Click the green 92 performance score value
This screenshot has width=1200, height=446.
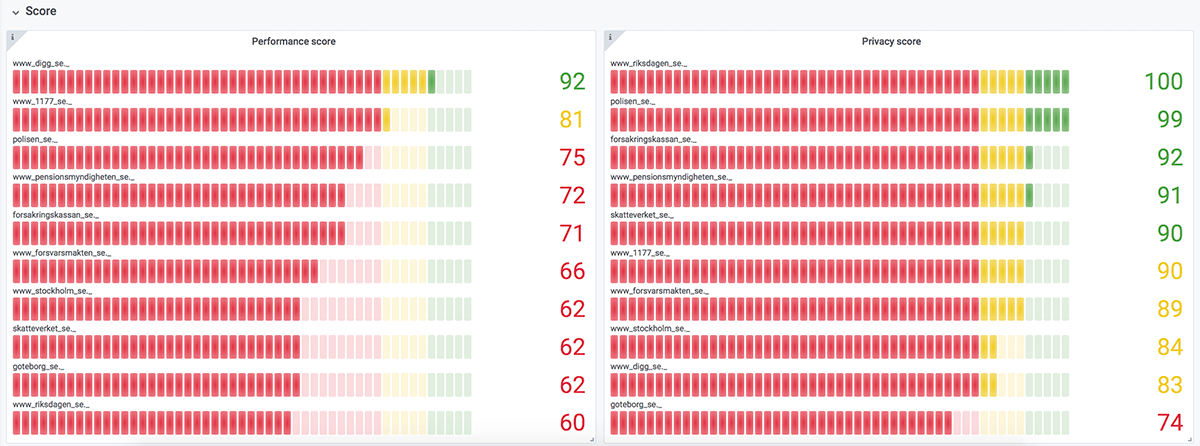coord(572,82)
